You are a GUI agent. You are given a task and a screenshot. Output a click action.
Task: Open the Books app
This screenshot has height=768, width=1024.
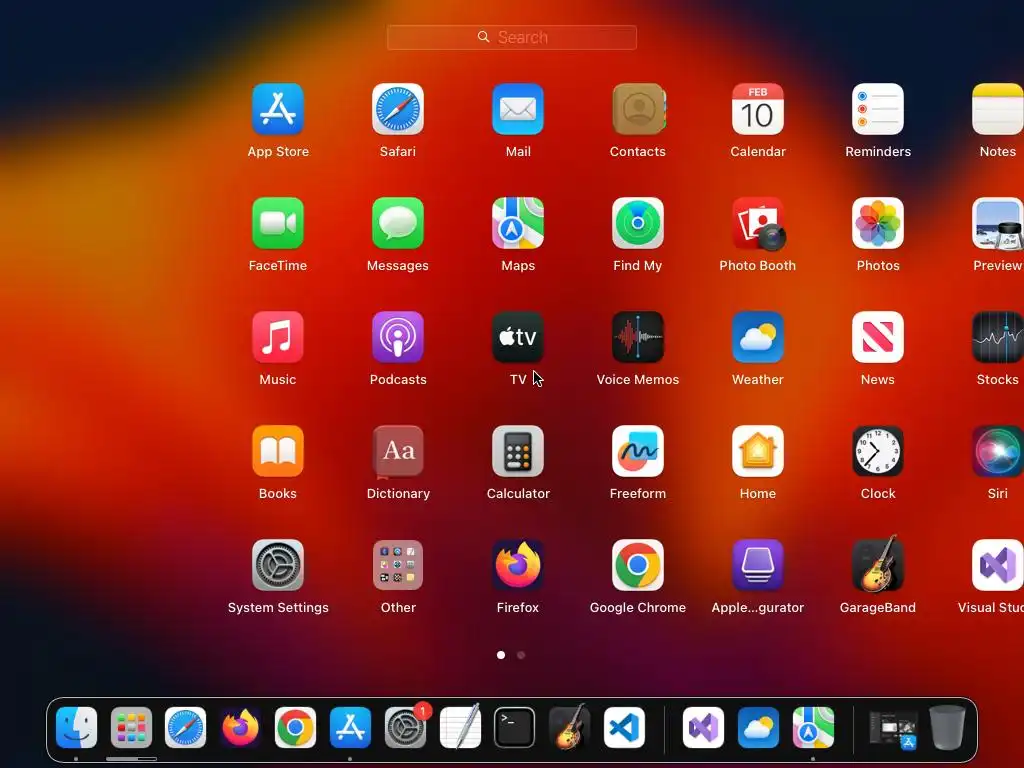point(278,451)
